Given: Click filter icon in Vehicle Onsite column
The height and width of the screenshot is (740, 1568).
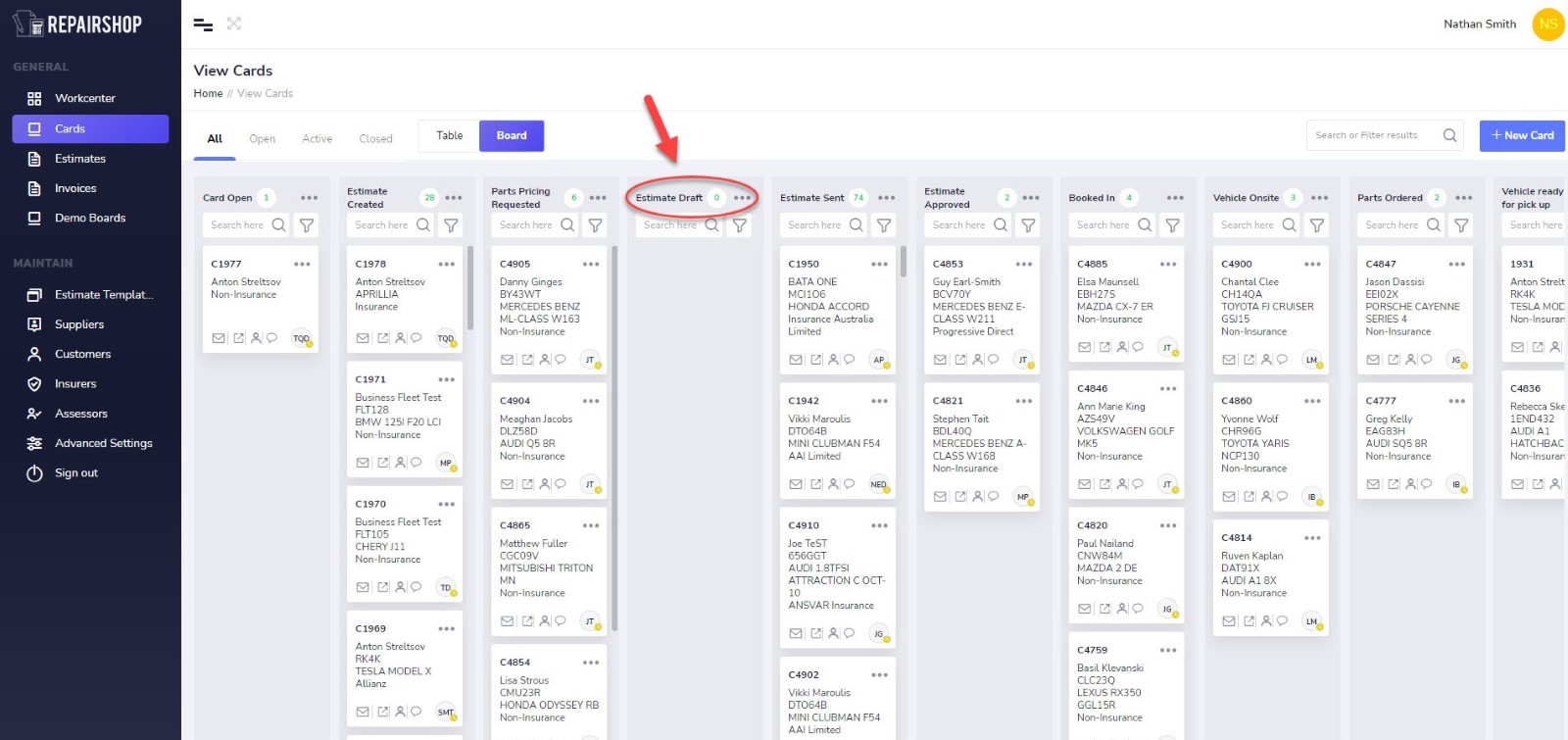Looking at the screenshot, I should 1317,225.
